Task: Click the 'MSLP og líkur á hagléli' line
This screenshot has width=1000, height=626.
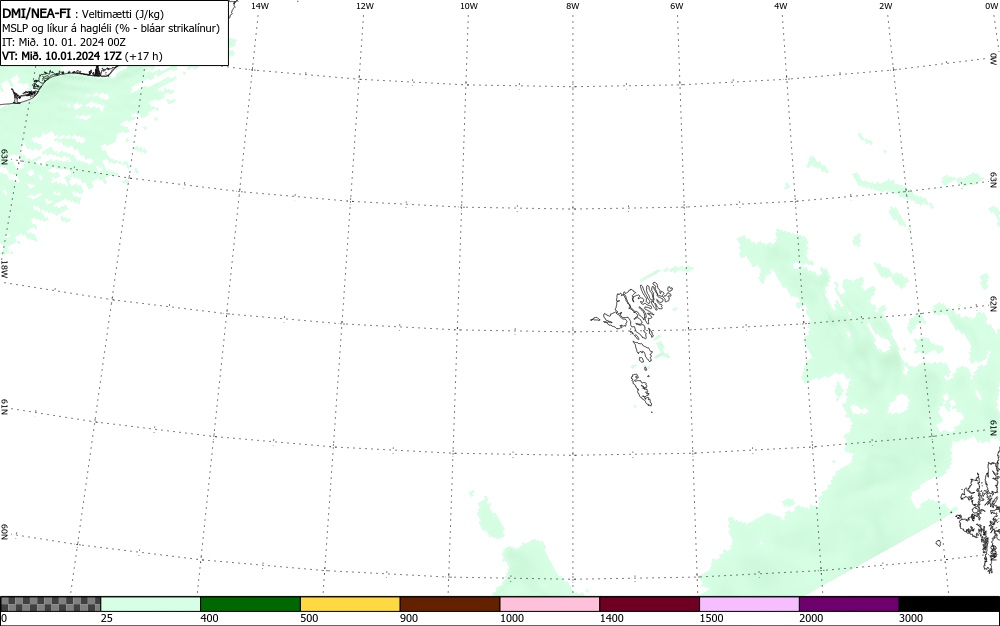Action: coord(111,28)
